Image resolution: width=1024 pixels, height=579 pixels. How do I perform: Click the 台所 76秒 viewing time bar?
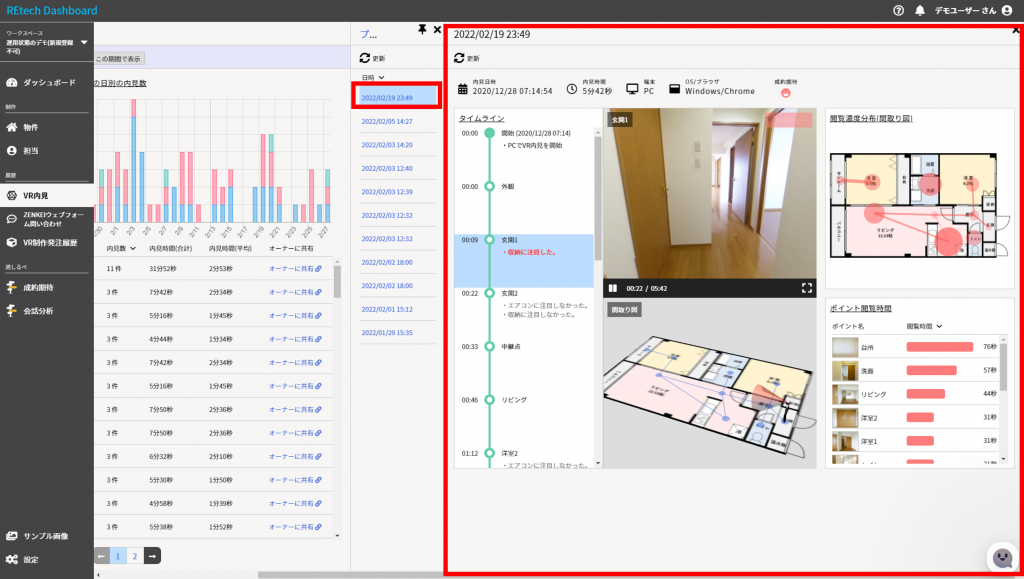[x=940, y=347]
